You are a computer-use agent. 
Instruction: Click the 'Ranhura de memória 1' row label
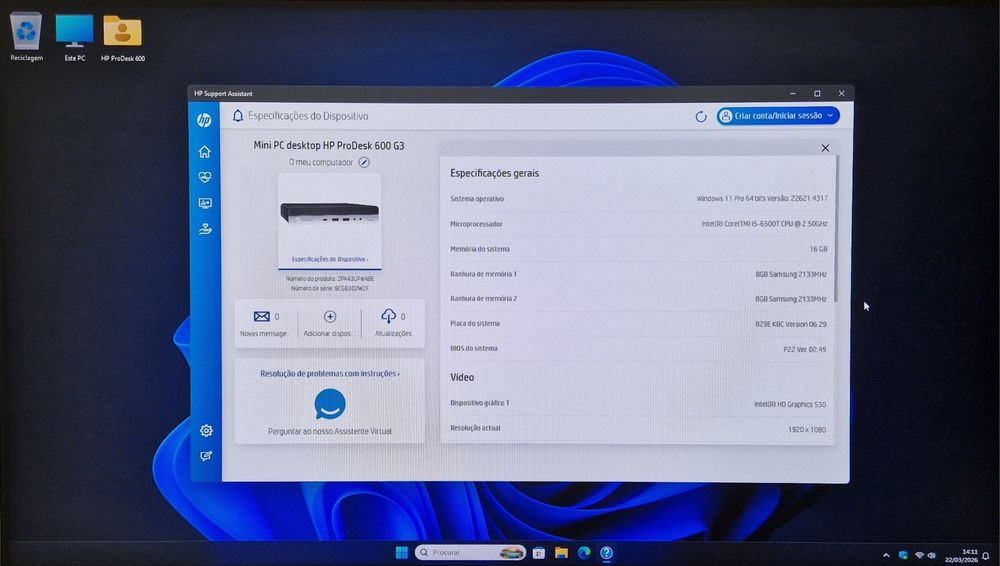483,274
